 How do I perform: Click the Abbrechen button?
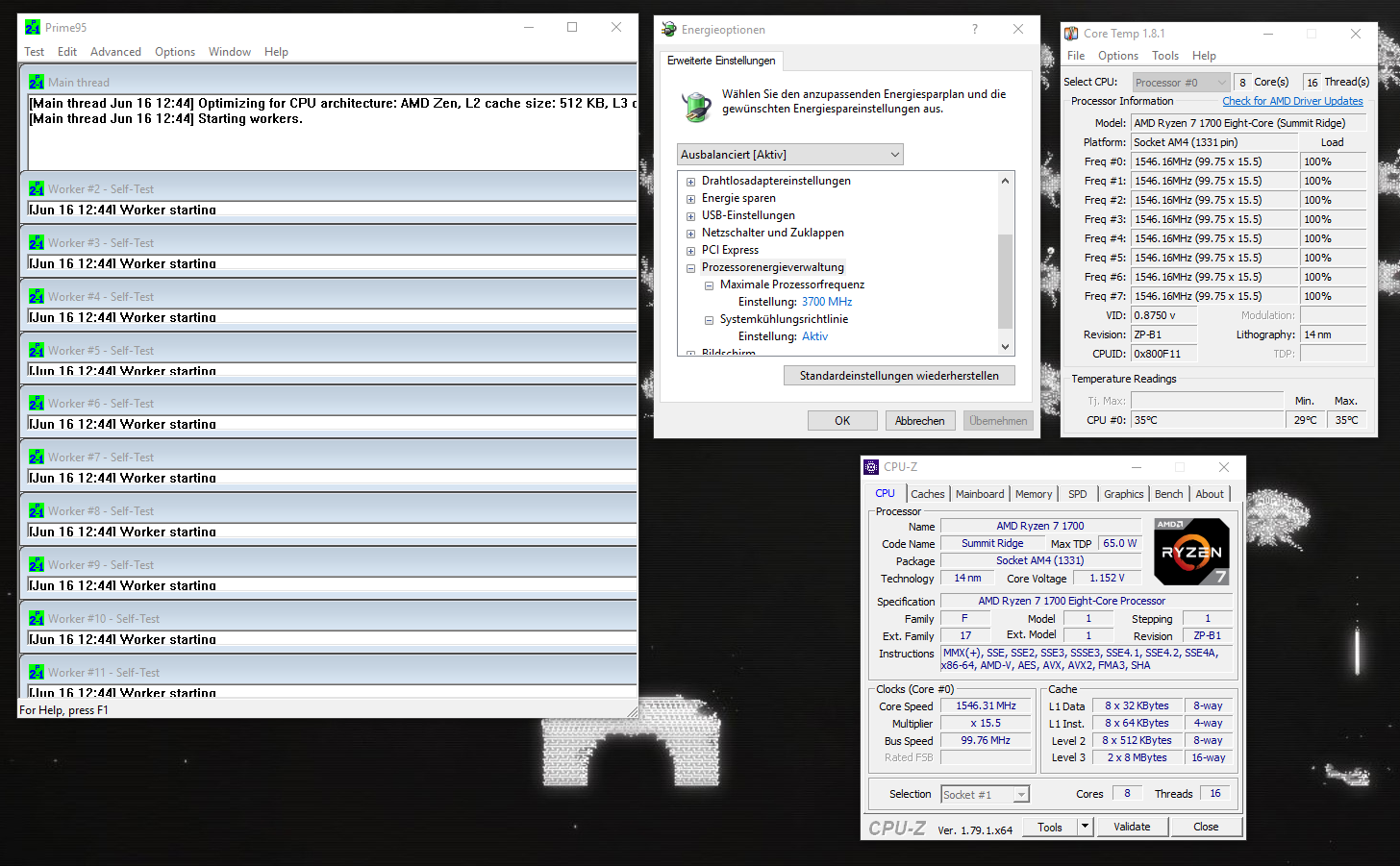[920, 421]
